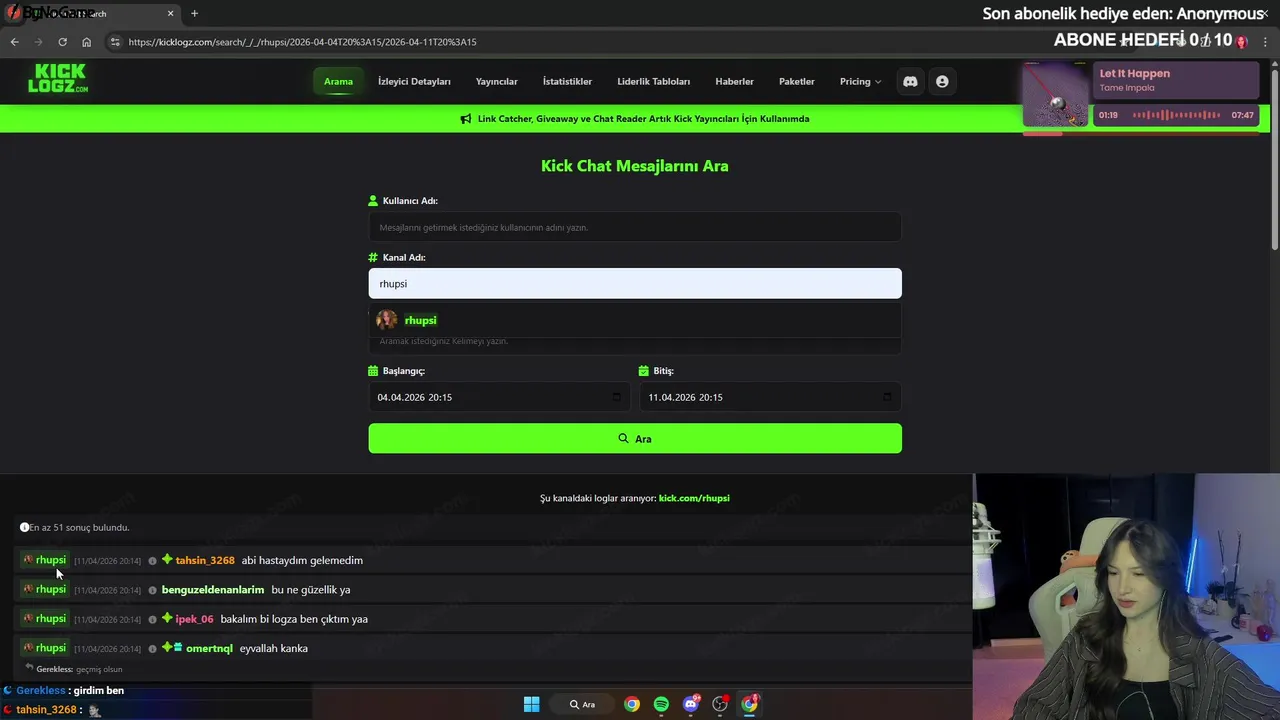
Task: Click the KickLogz logo
Action: coord(58,79)
